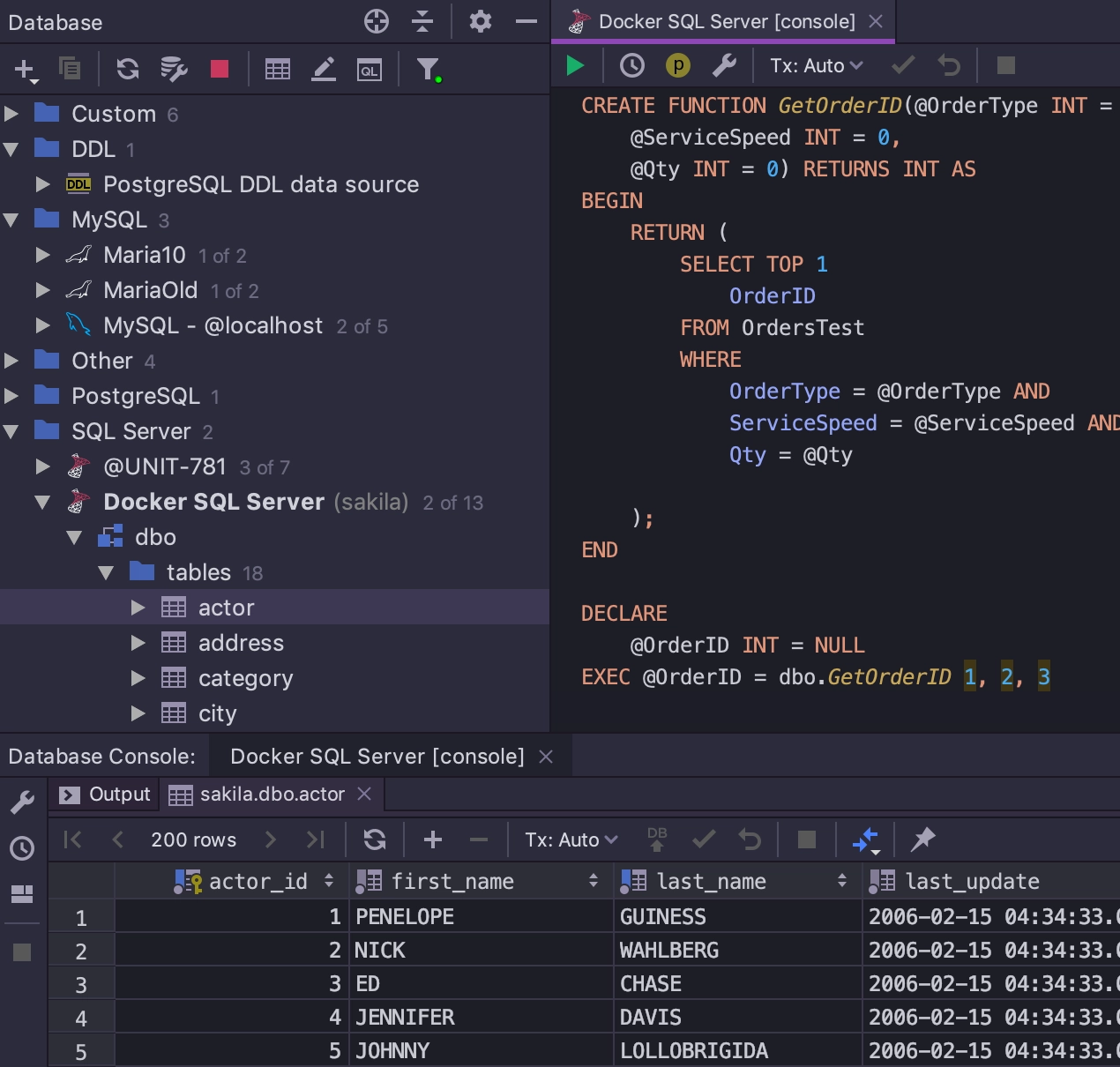1120x1067 pixels.
Task: Click the LOLLOBRIGIDA last_name cell
Action: (737, 1050)
